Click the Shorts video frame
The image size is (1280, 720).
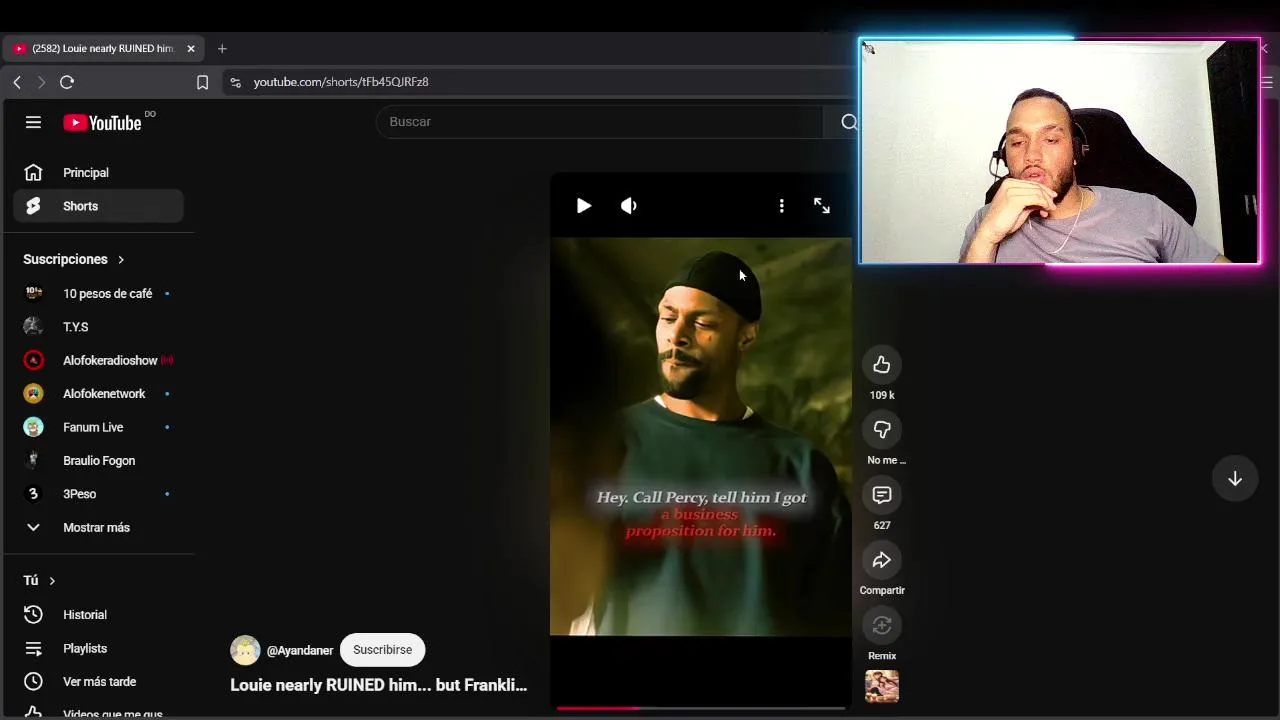pyautogui.click(x=701, y=436)
